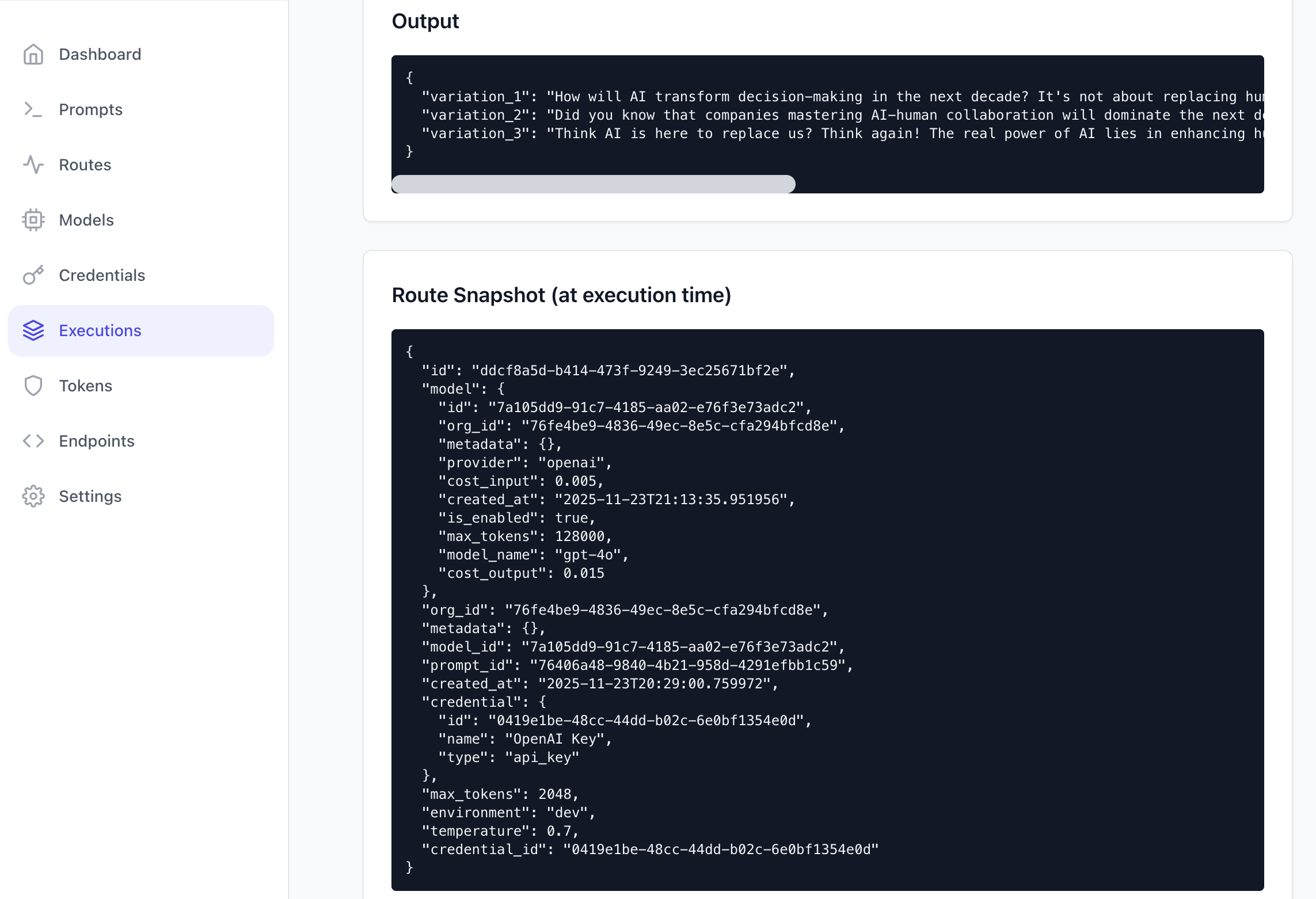Screen dimensions: 1316x899
Task: Navigate to the Prompts page
Action: tap(90, 109)
